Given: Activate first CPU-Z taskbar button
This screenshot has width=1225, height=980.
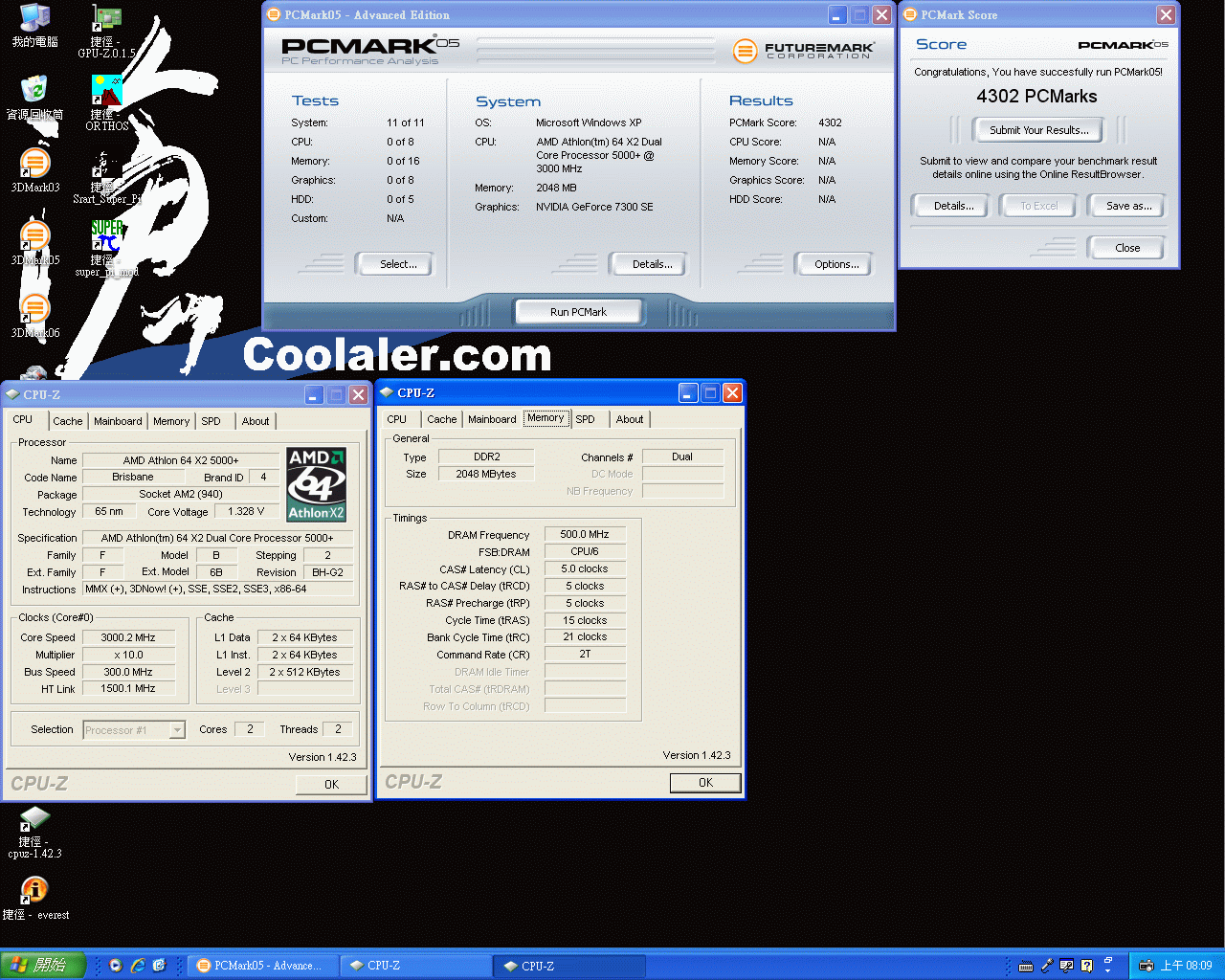Looking at the screenshot, I should pos(416,966).
